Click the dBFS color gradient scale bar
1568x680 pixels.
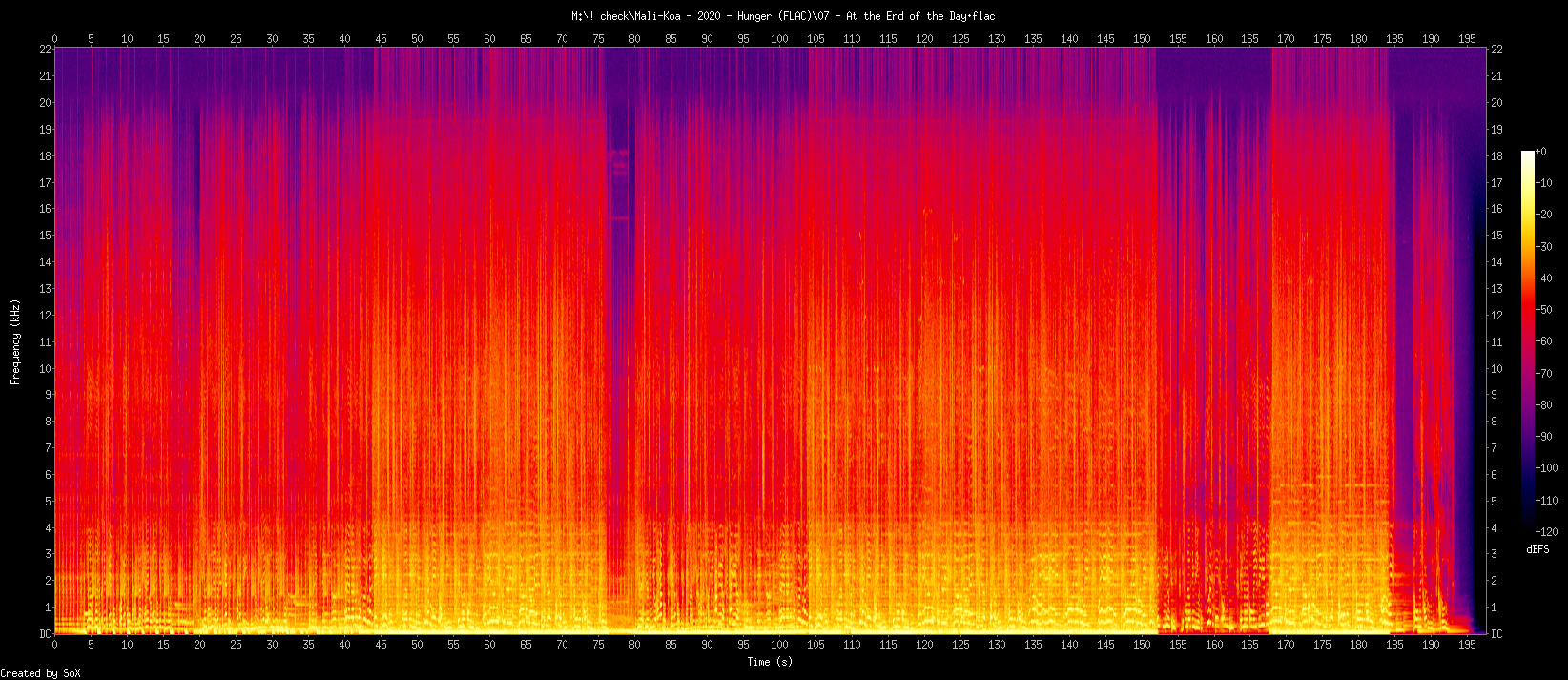(x=1528, y=341)
